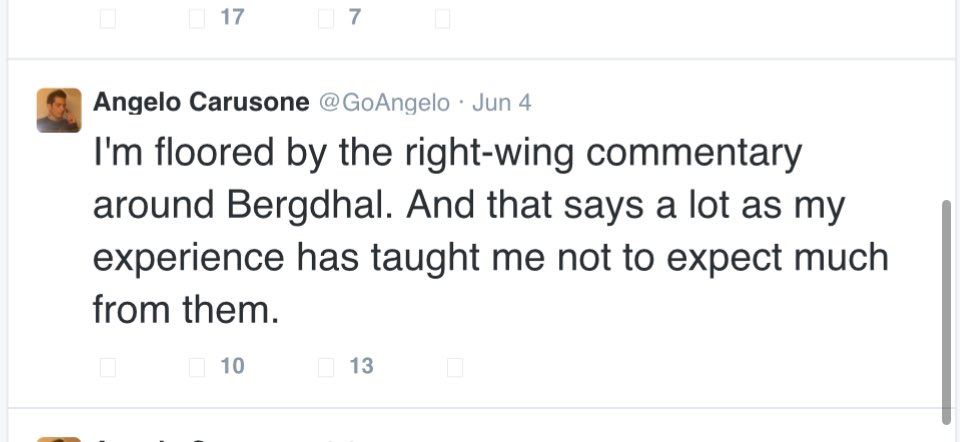Visit the @GoAngelo handle link
Viewport: 960px width, 442px height.
pos(384,103)
